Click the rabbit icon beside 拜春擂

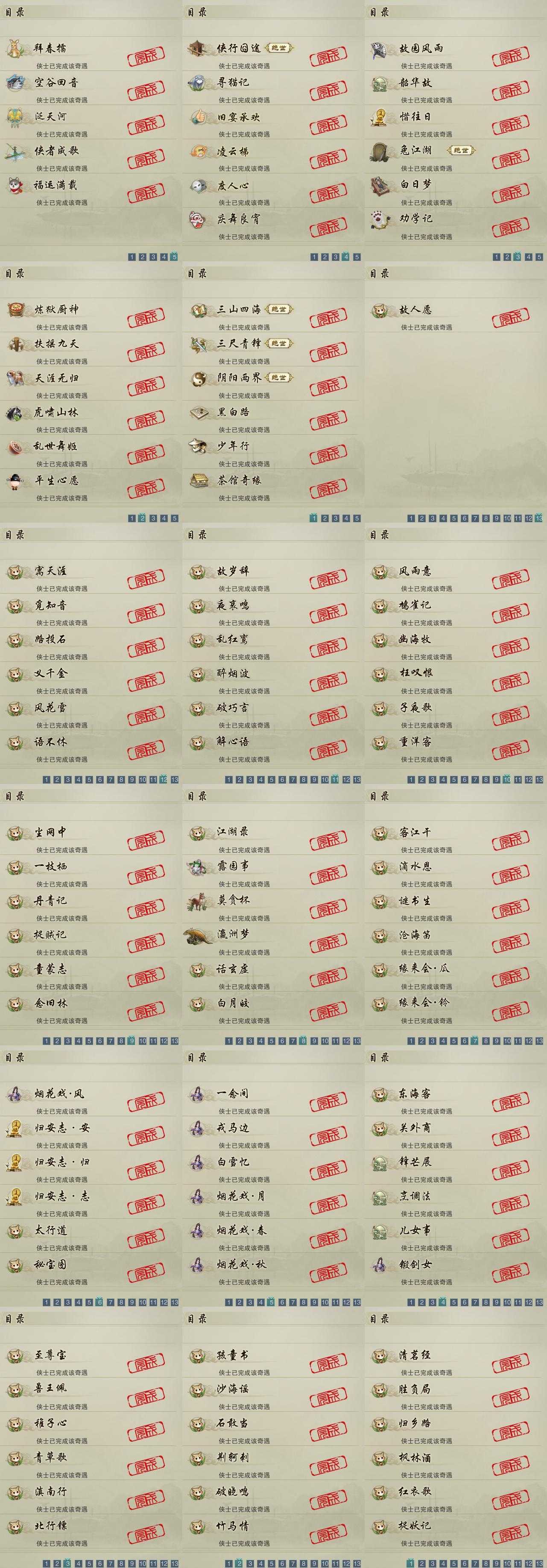click(15, 48)
